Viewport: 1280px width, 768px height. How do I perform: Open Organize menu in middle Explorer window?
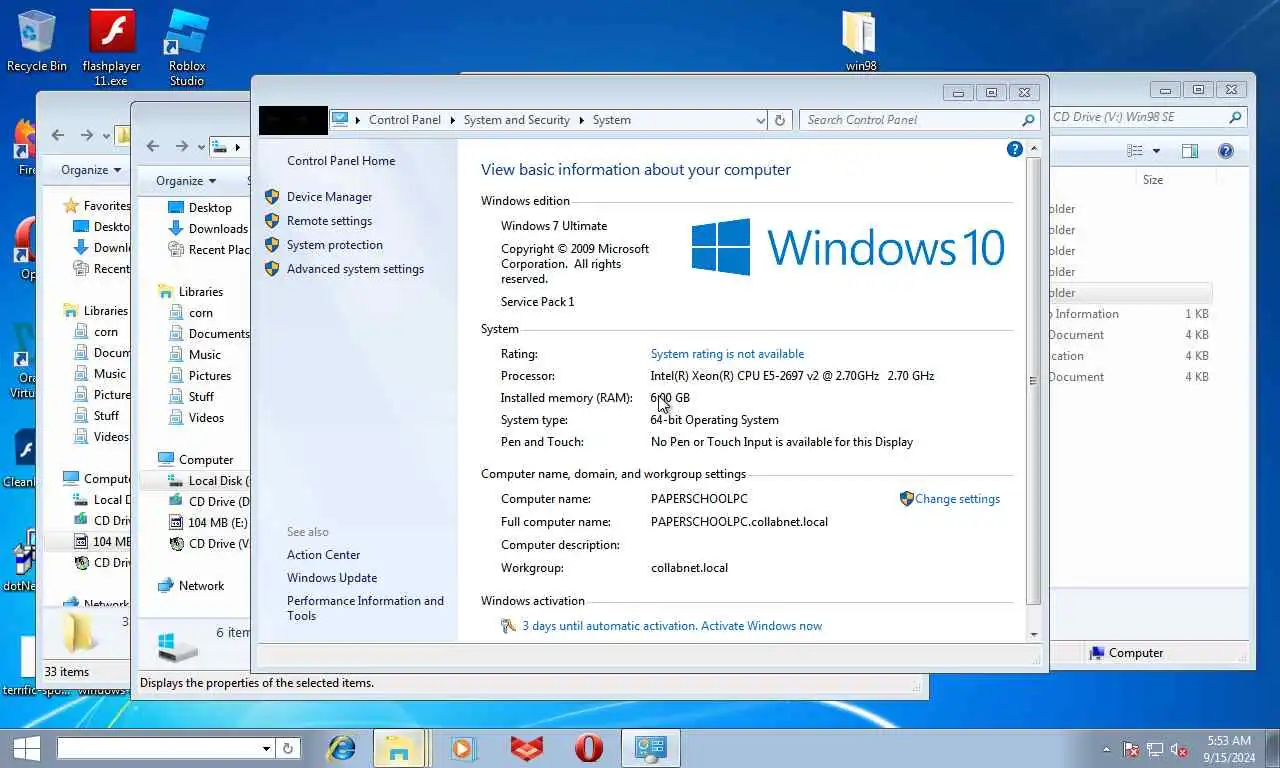click(x=186, y=181)
